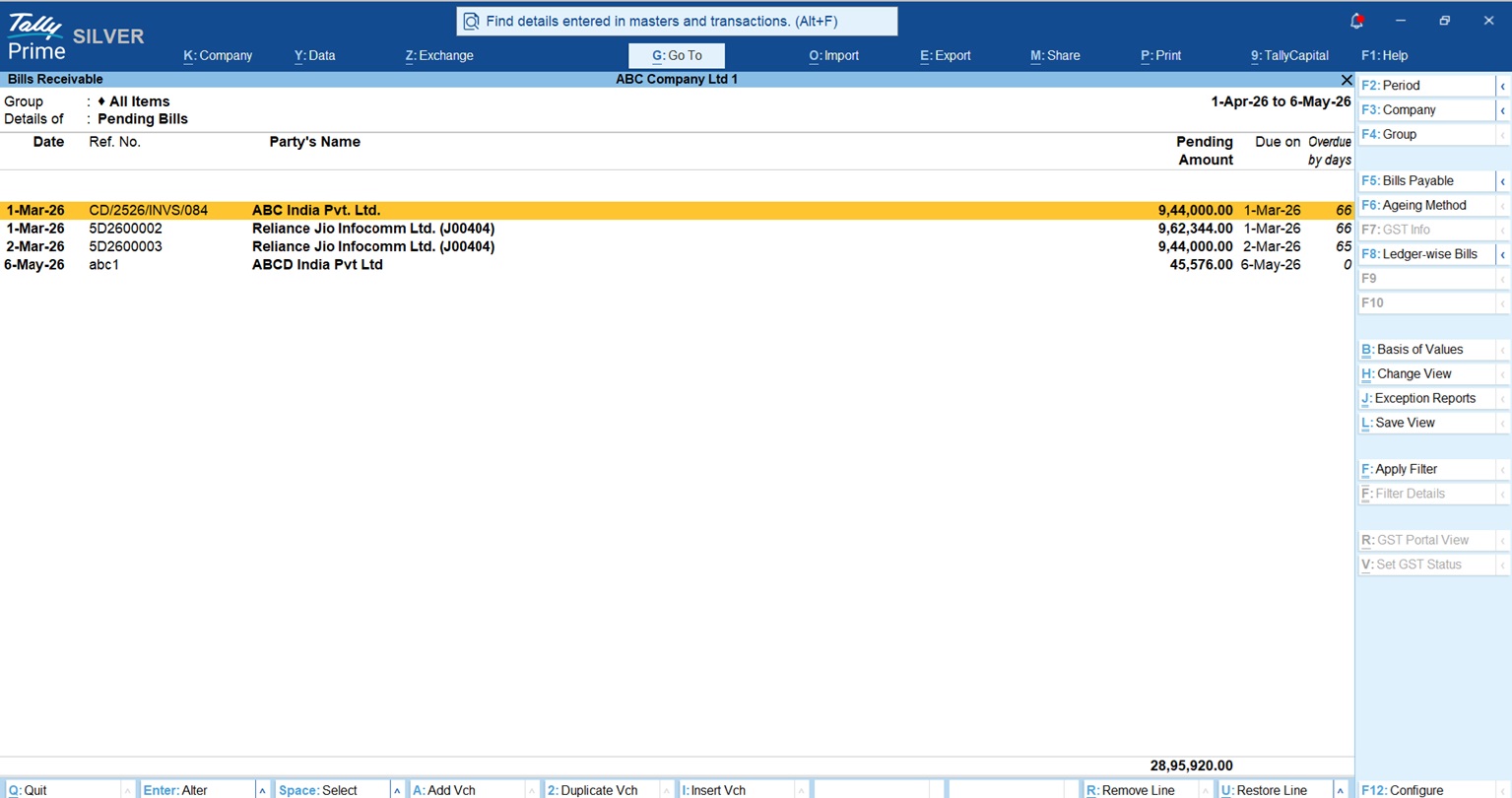Click the search magnifier icon in the find bar

pos(471,21)
